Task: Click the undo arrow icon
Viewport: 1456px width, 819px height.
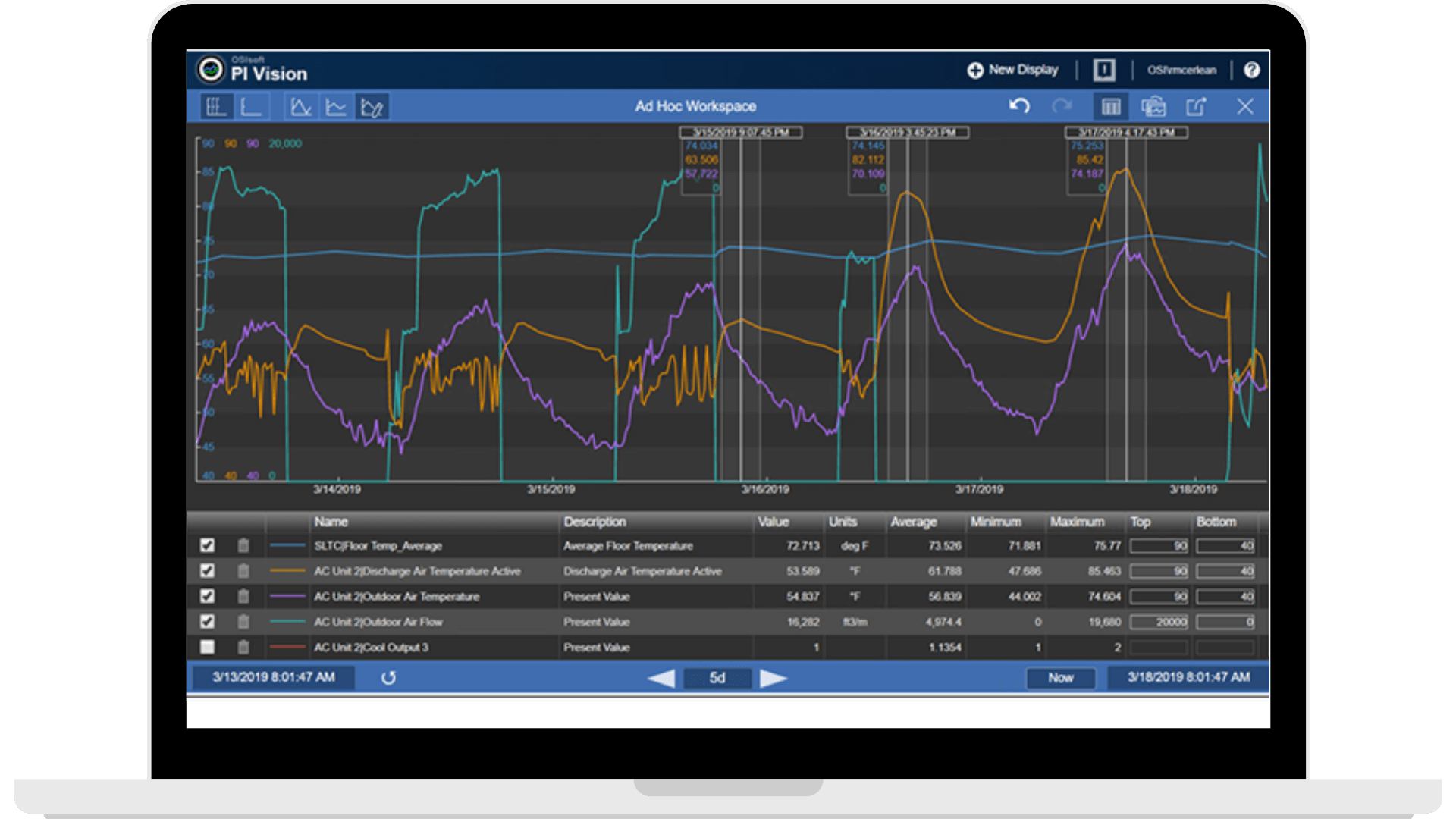Action: click(1019, 106)
